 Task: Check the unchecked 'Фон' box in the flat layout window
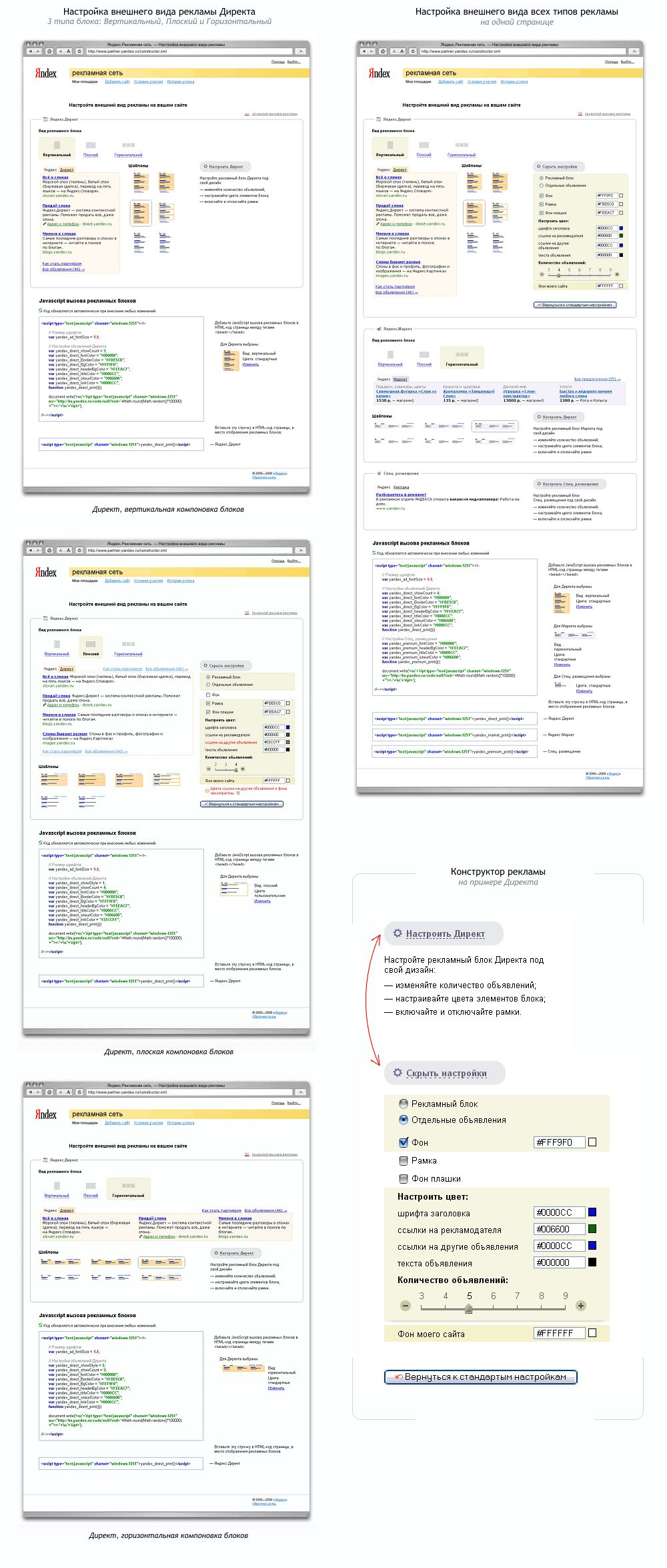(x=208, y=695)
